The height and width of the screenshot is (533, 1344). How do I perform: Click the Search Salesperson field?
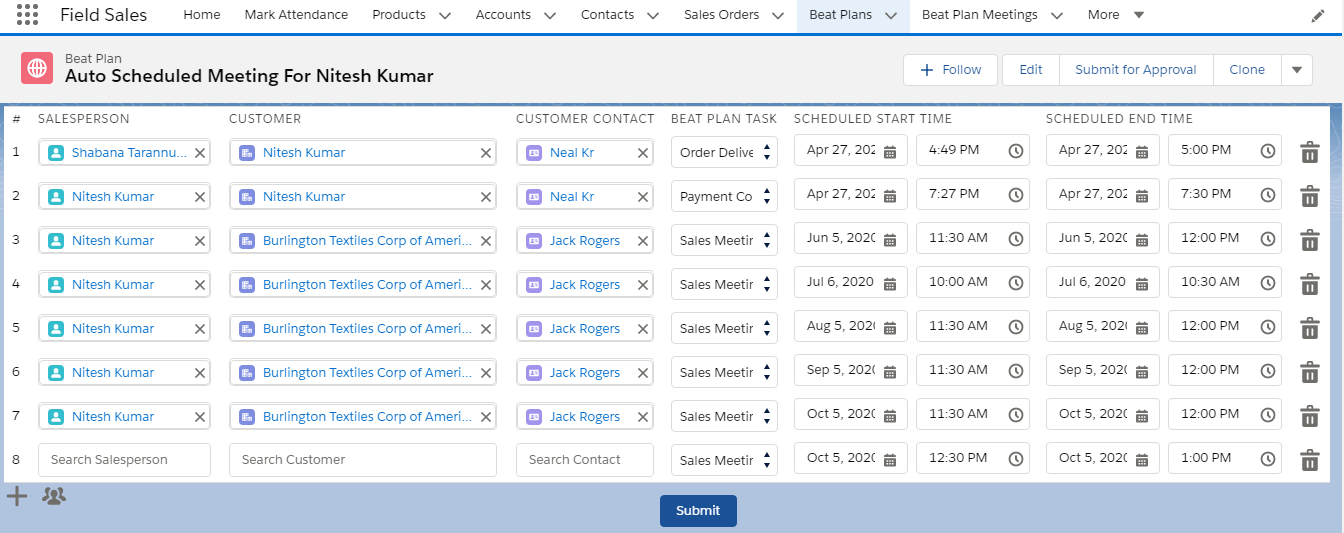[125, 460]
